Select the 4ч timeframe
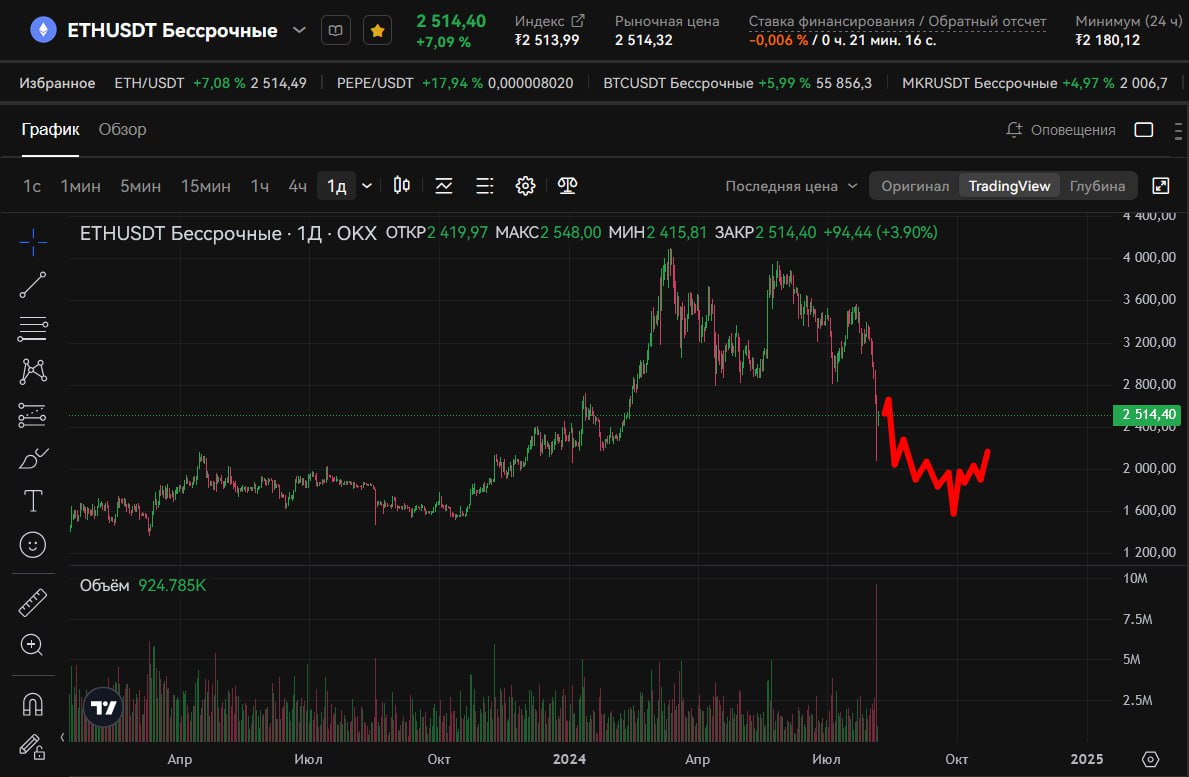 click(x=297, y=186)
